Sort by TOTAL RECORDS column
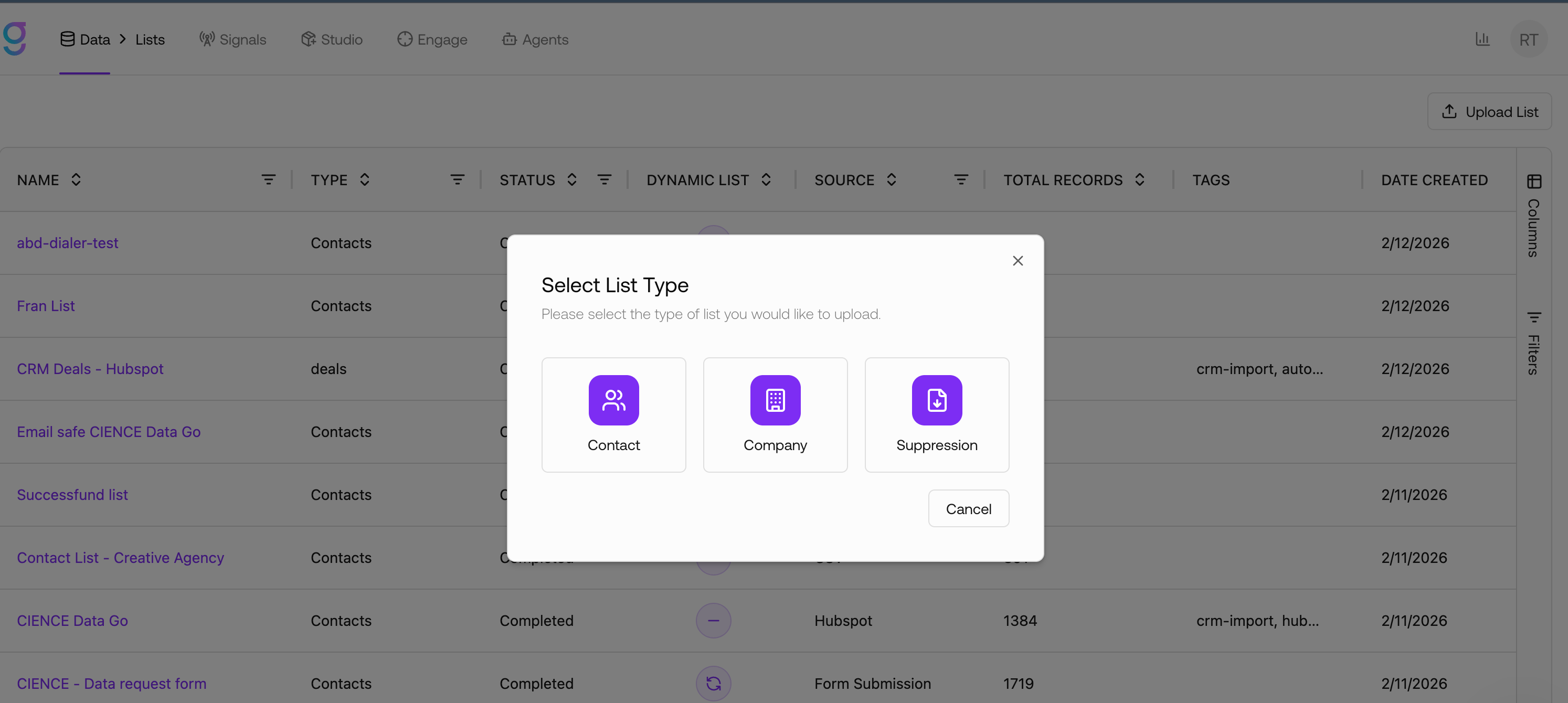 [x=1139, y=179]
